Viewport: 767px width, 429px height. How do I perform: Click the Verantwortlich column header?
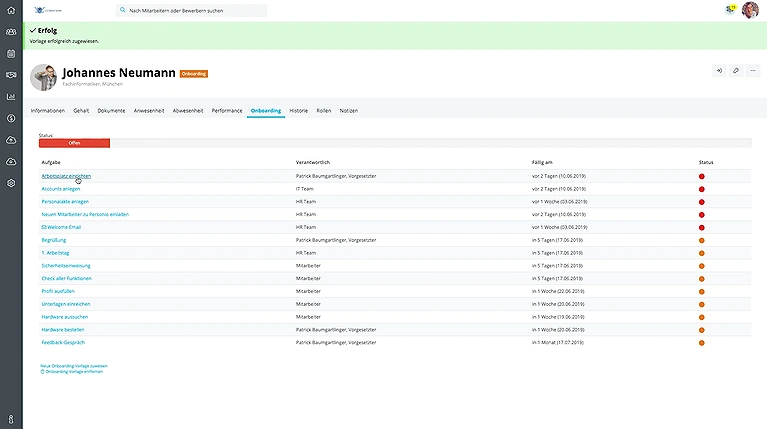(313, 162)
